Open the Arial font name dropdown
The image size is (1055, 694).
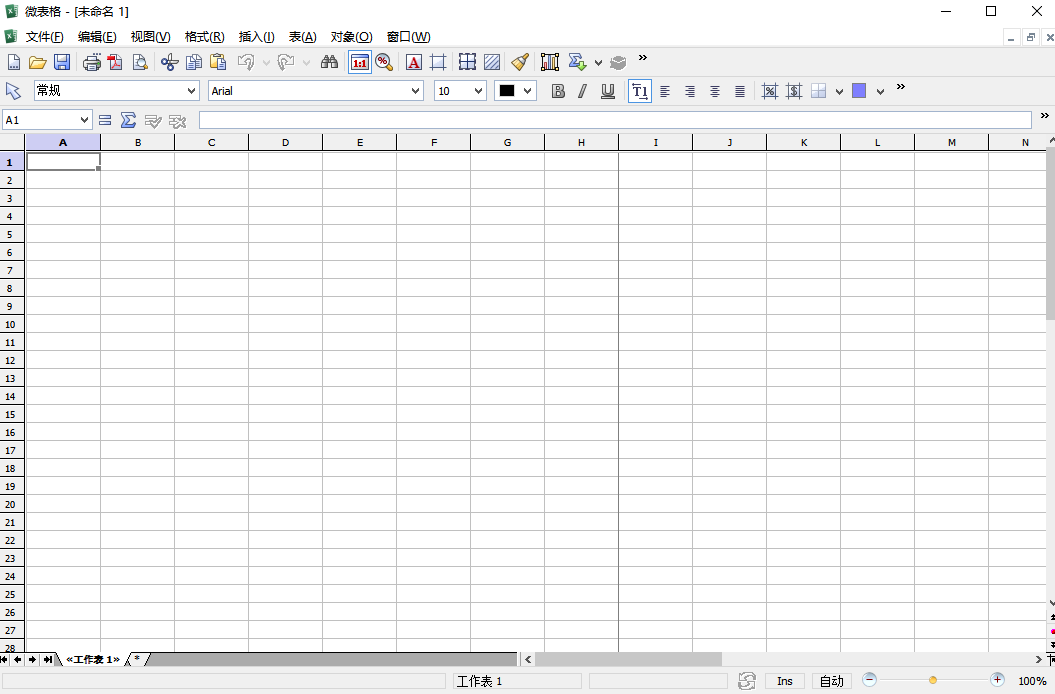coord(315,91)
